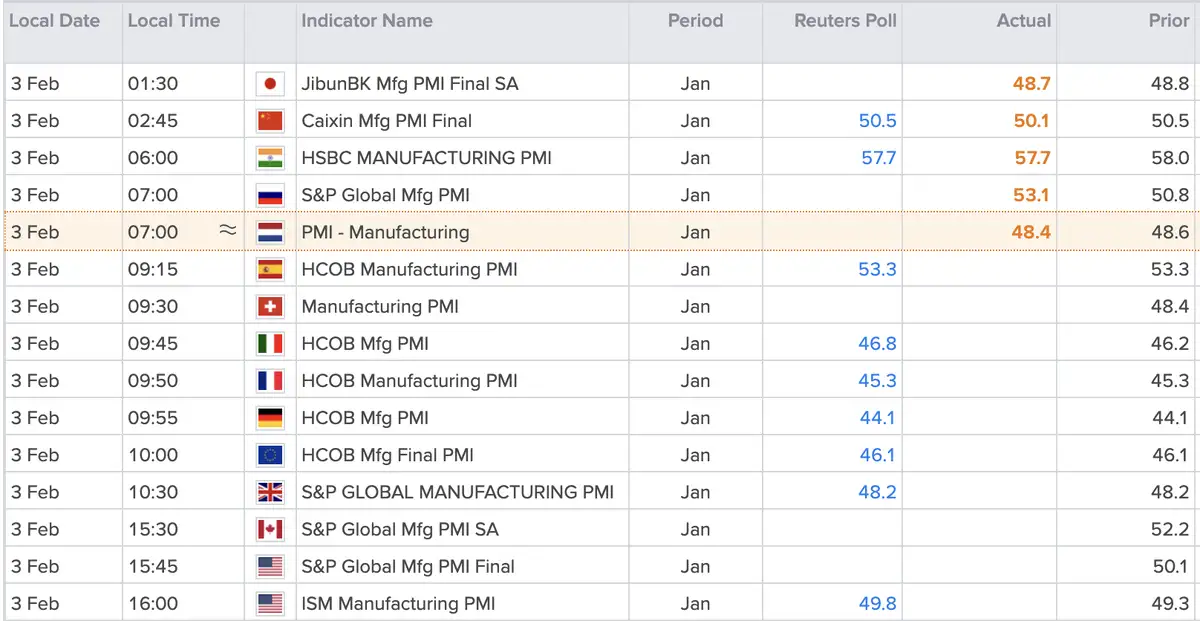Click the Spain flag icon
Screen dimensions: 1200x621
[x=270, y=269]
